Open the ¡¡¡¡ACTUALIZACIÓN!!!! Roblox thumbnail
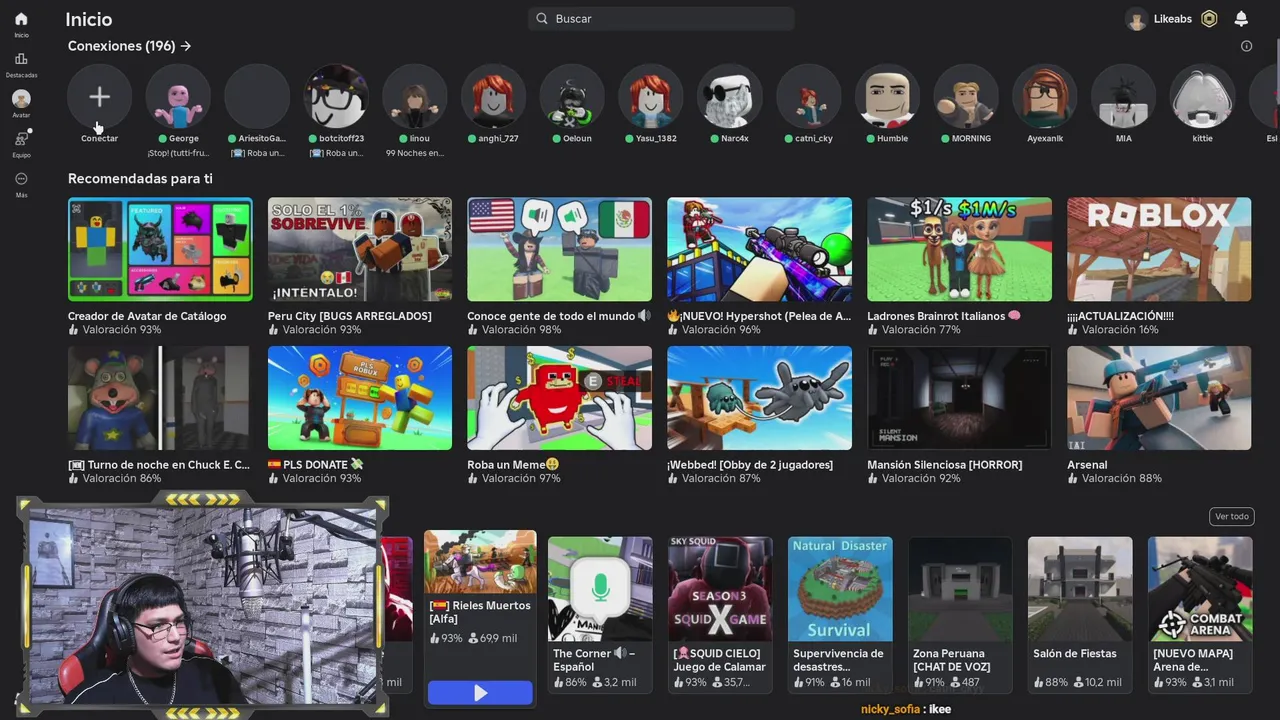 pyautogui.click(x=1159, y=249)
